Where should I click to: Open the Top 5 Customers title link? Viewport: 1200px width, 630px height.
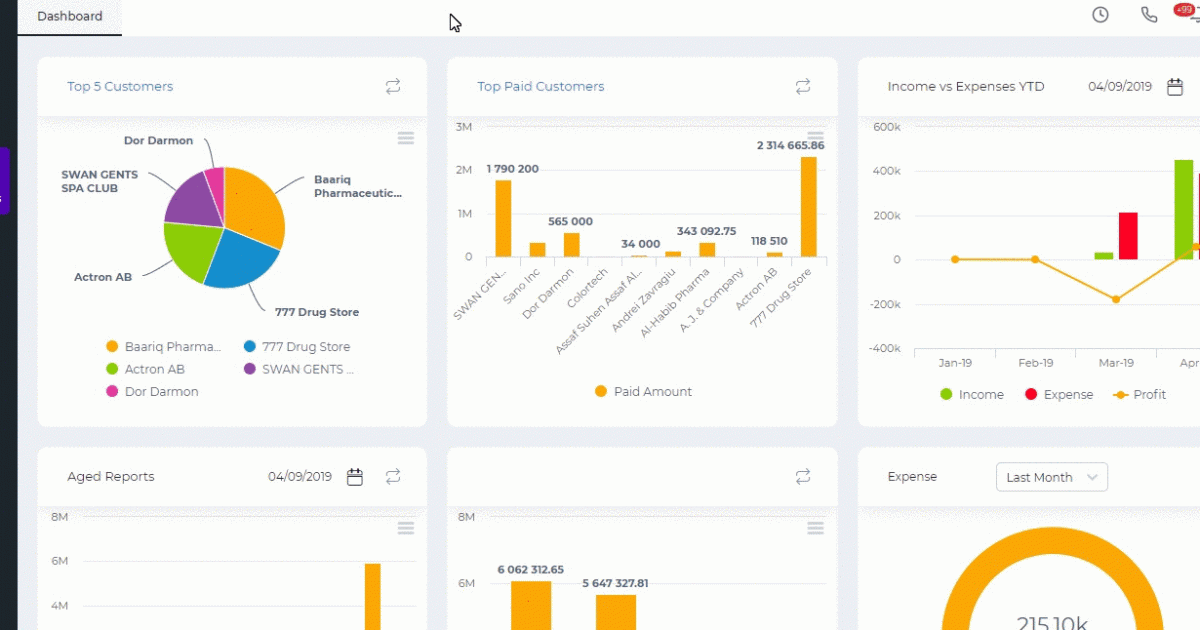pyautogui.click(x=120, y=87)
